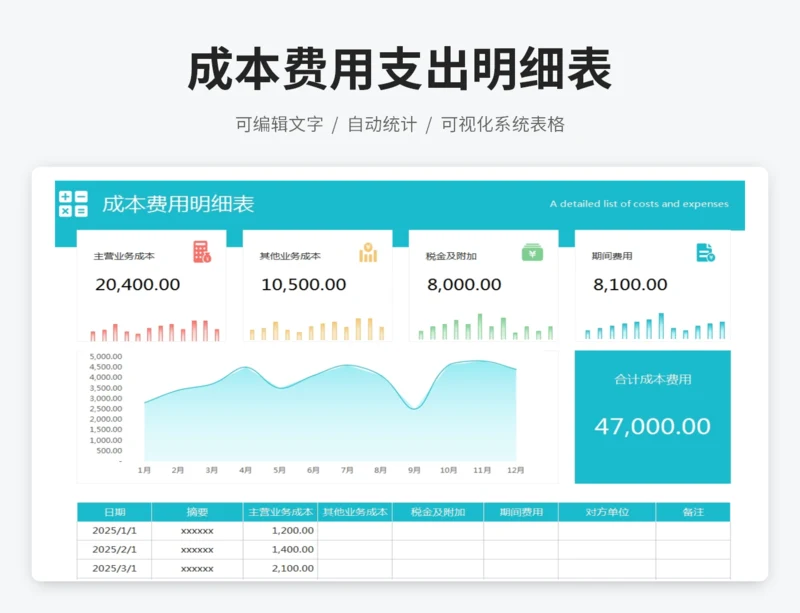Click the green money icon for 税金及附加
Screen dimensions: 800x613
tap(532, 252)
